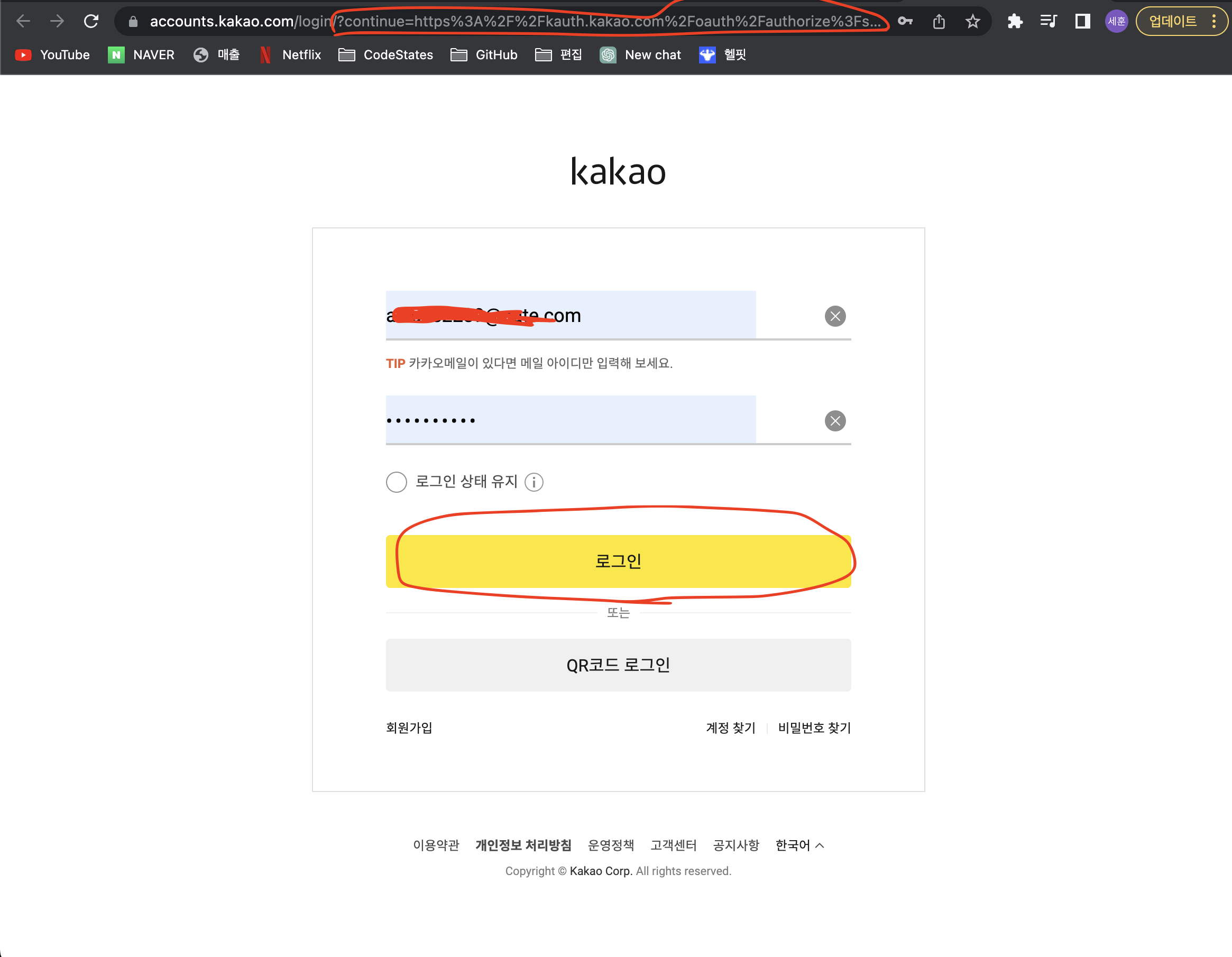
Task: Click the Kakao Corp. copyright link
Action: pyautogui.click(x=601, y=871)
